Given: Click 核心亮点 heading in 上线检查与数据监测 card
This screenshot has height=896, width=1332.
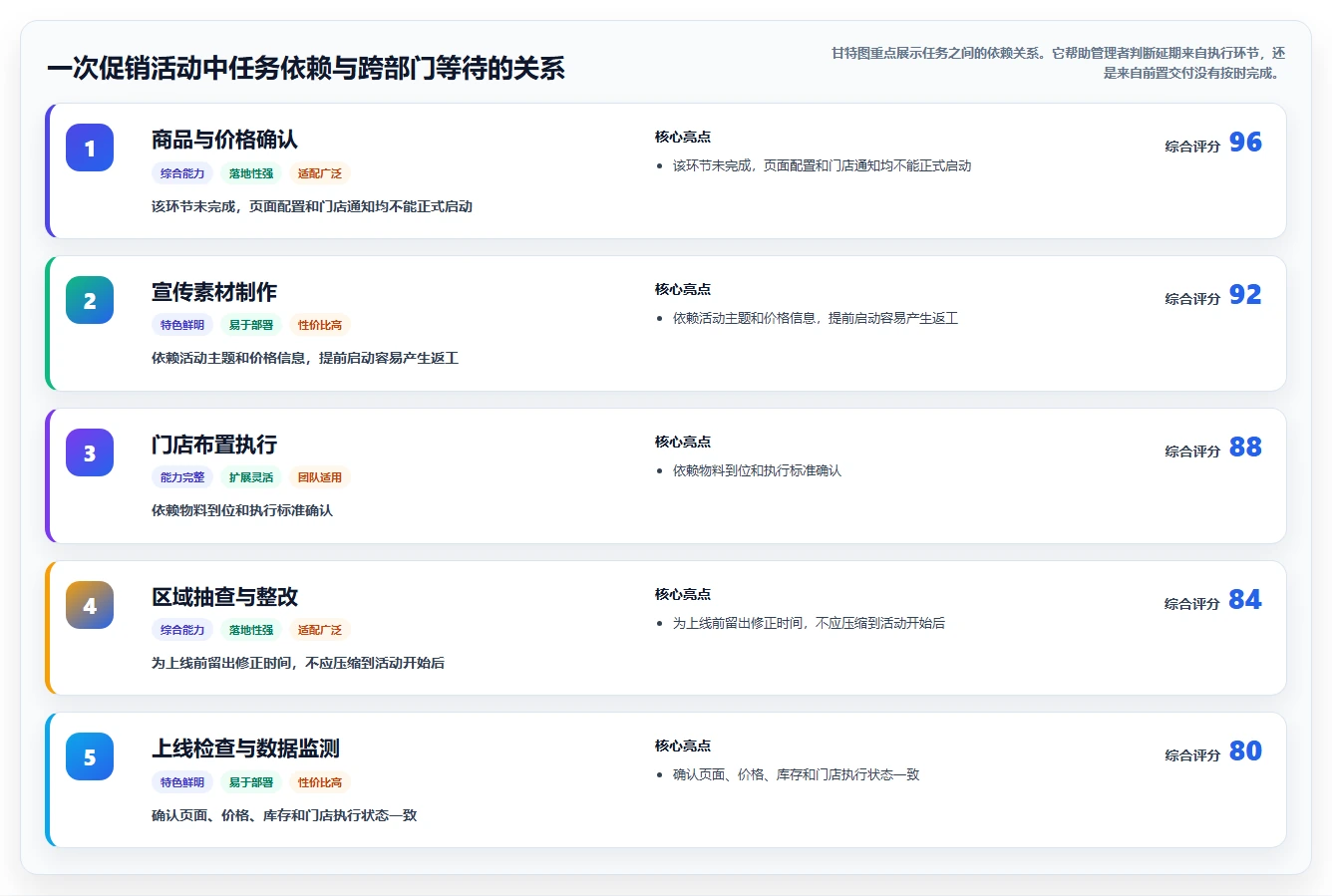Looking at the screenshot, I should click(x=683, y=746).
